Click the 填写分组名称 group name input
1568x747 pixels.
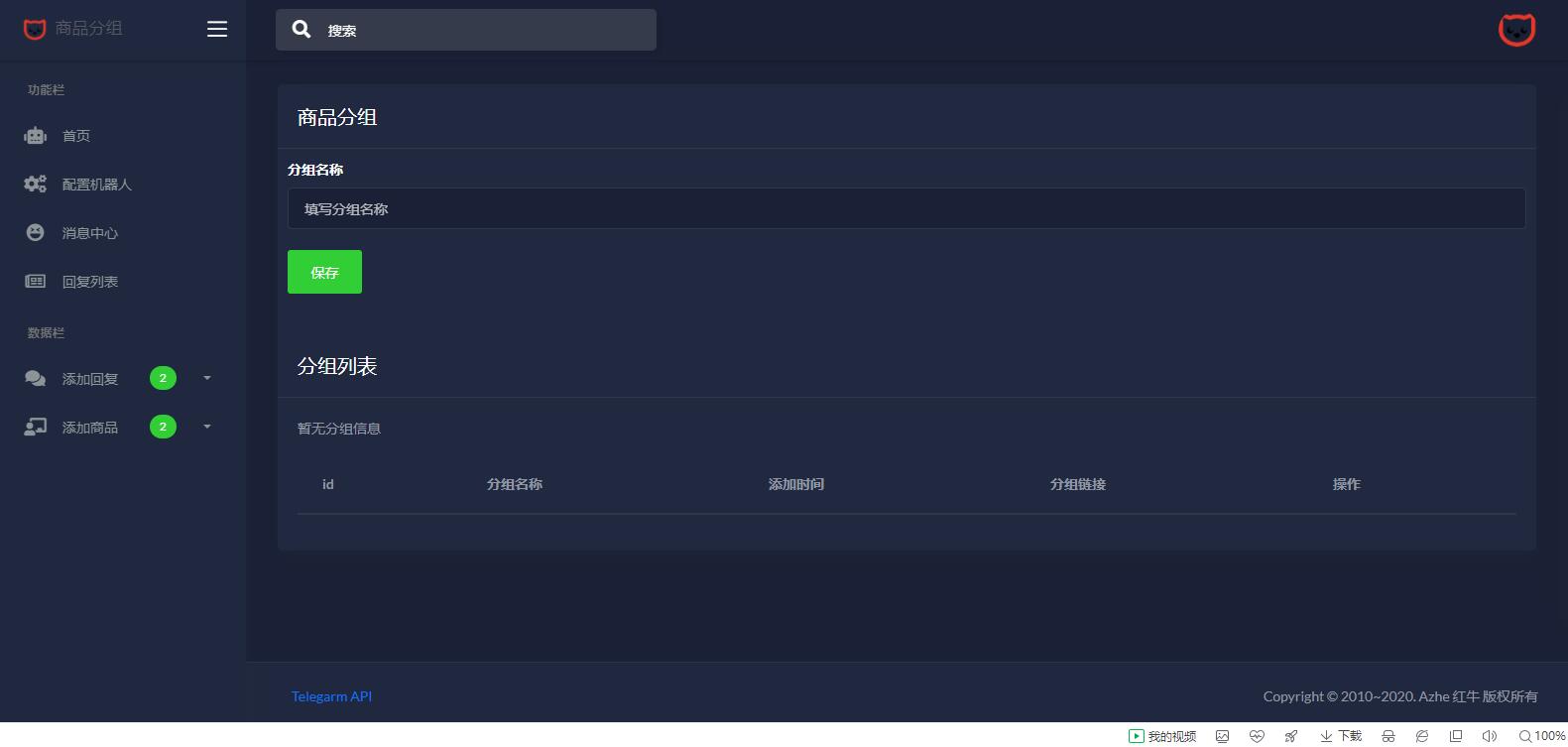coord(906,209)
